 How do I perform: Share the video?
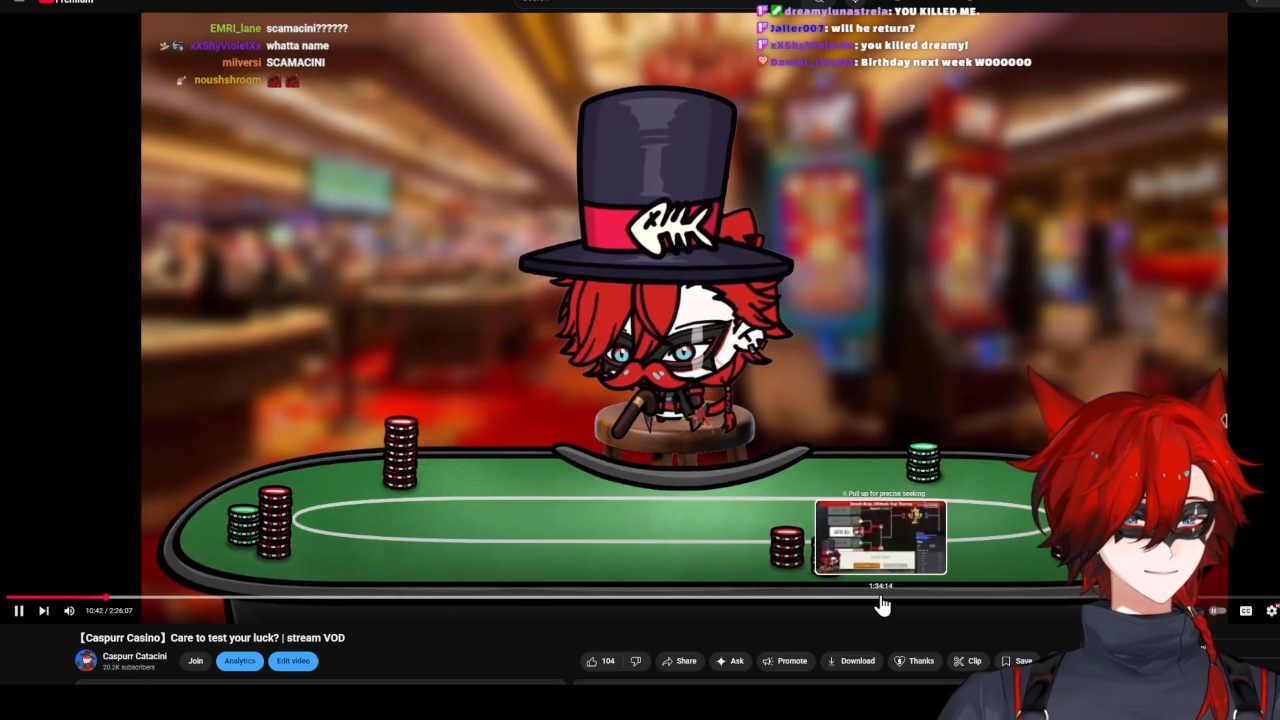tap(679, 661)
